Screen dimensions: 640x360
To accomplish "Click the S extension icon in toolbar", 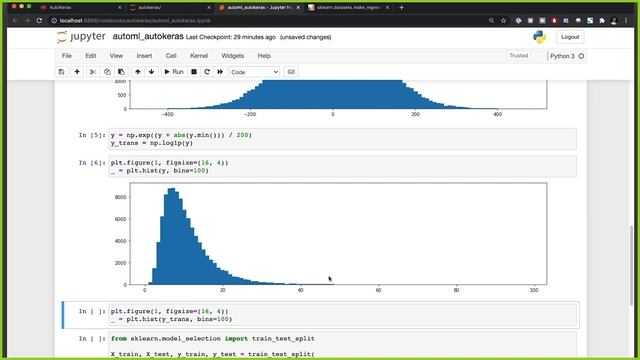I will point(590,20).
